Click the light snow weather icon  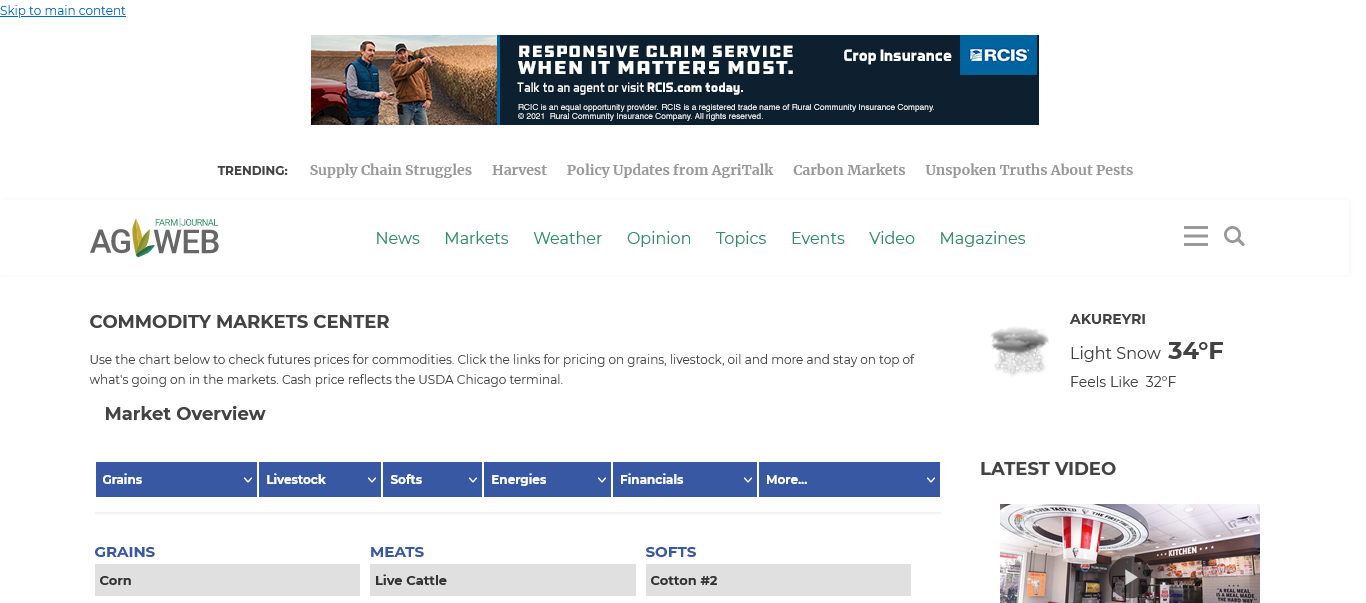point(1019,350)
